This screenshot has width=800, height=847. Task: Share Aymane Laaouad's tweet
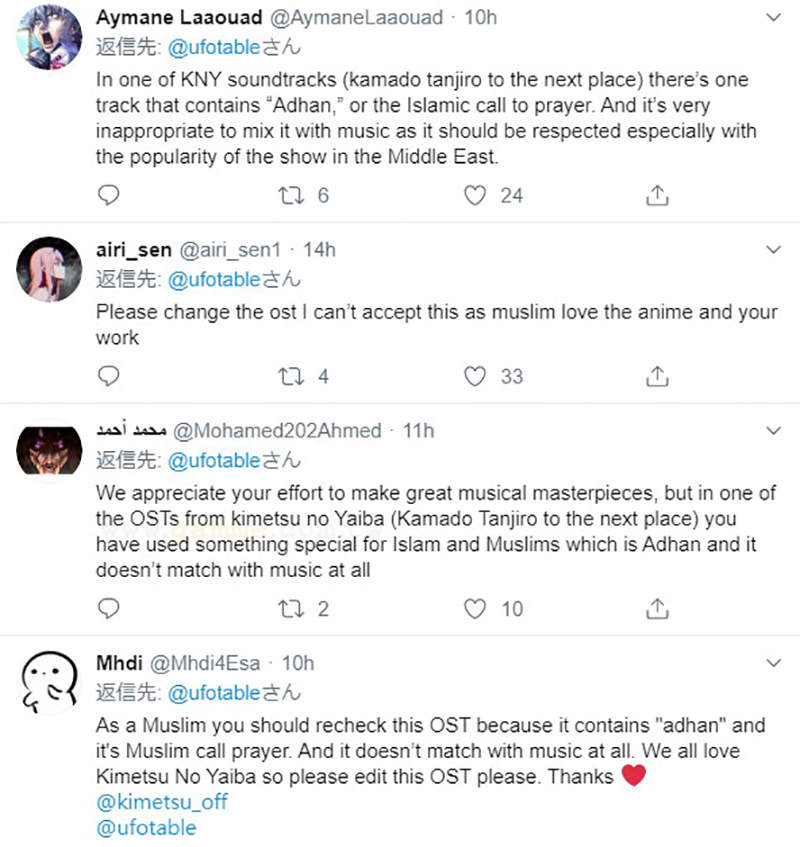[657, 195]
